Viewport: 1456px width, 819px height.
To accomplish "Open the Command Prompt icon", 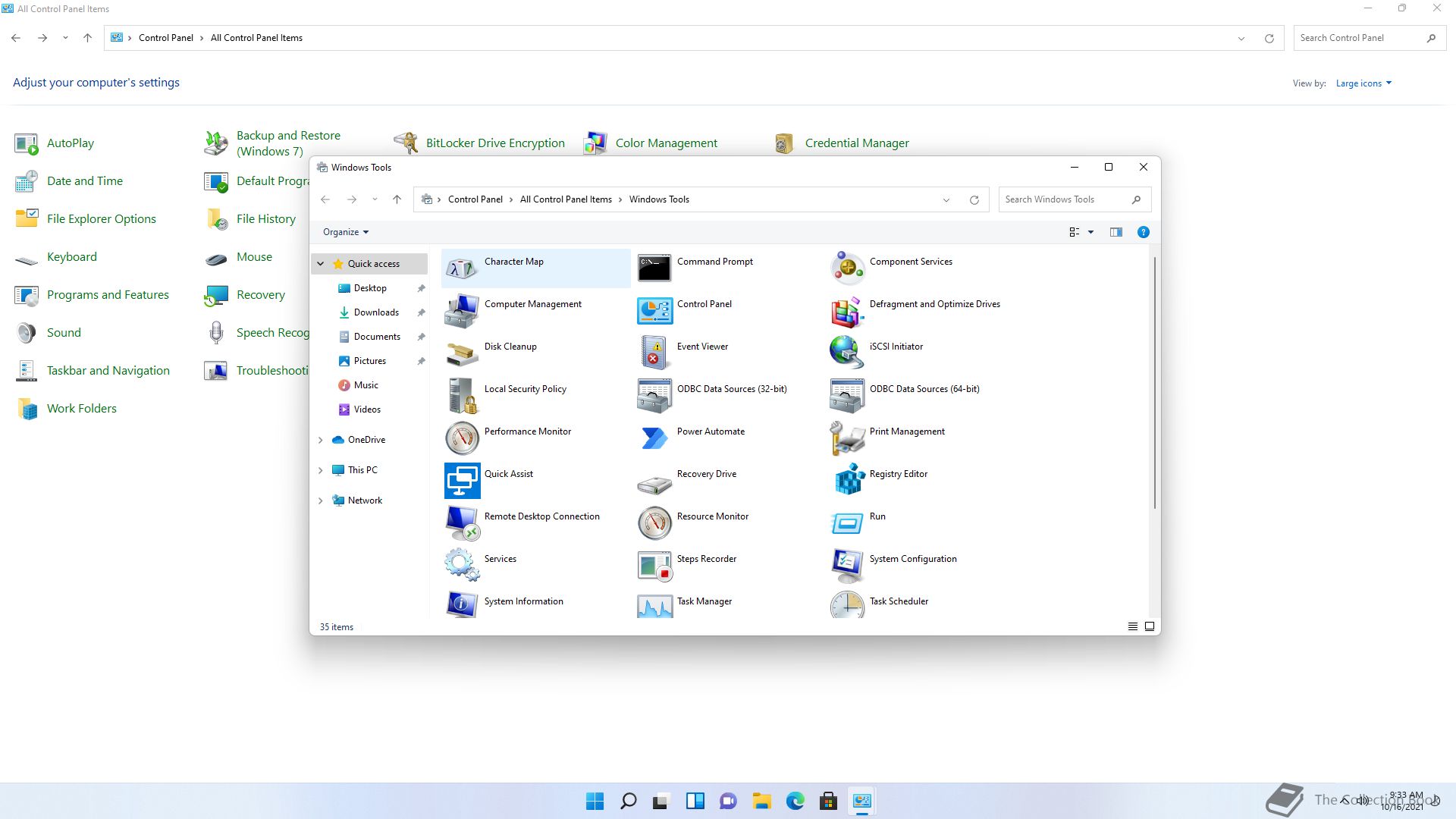I will point(654,268).
